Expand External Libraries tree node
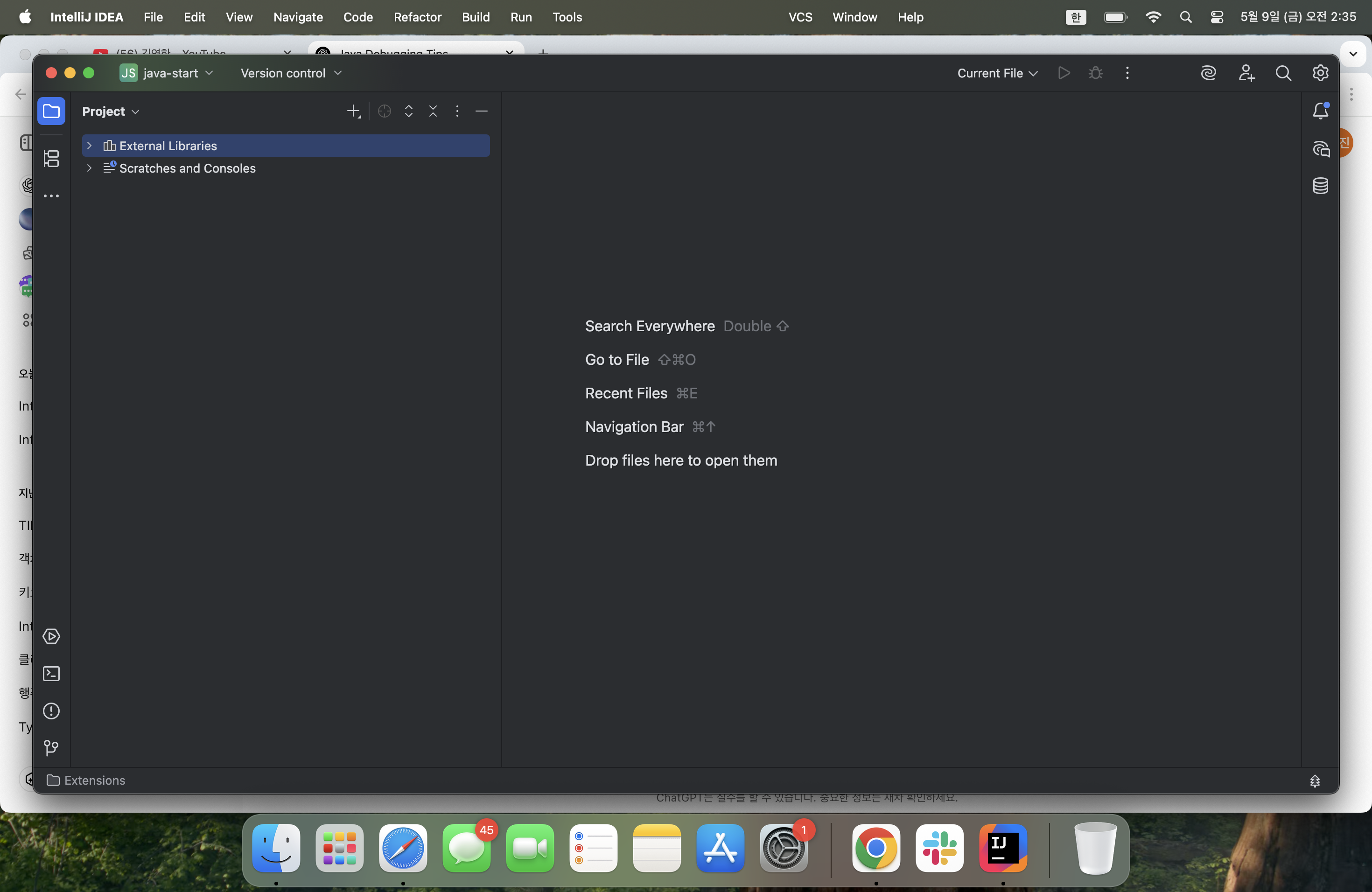 click(x=89, y=146)
